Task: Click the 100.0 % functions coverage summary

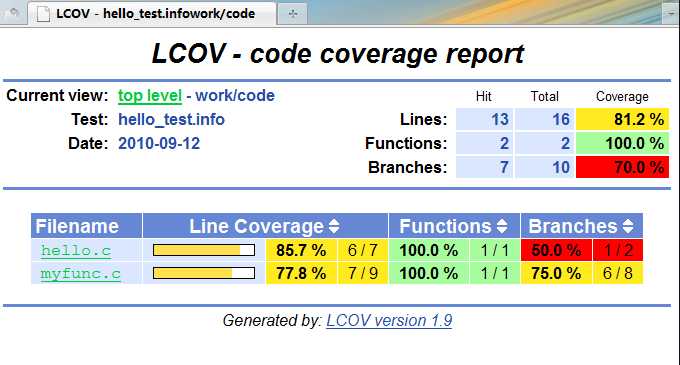Action: coord(622,143)
